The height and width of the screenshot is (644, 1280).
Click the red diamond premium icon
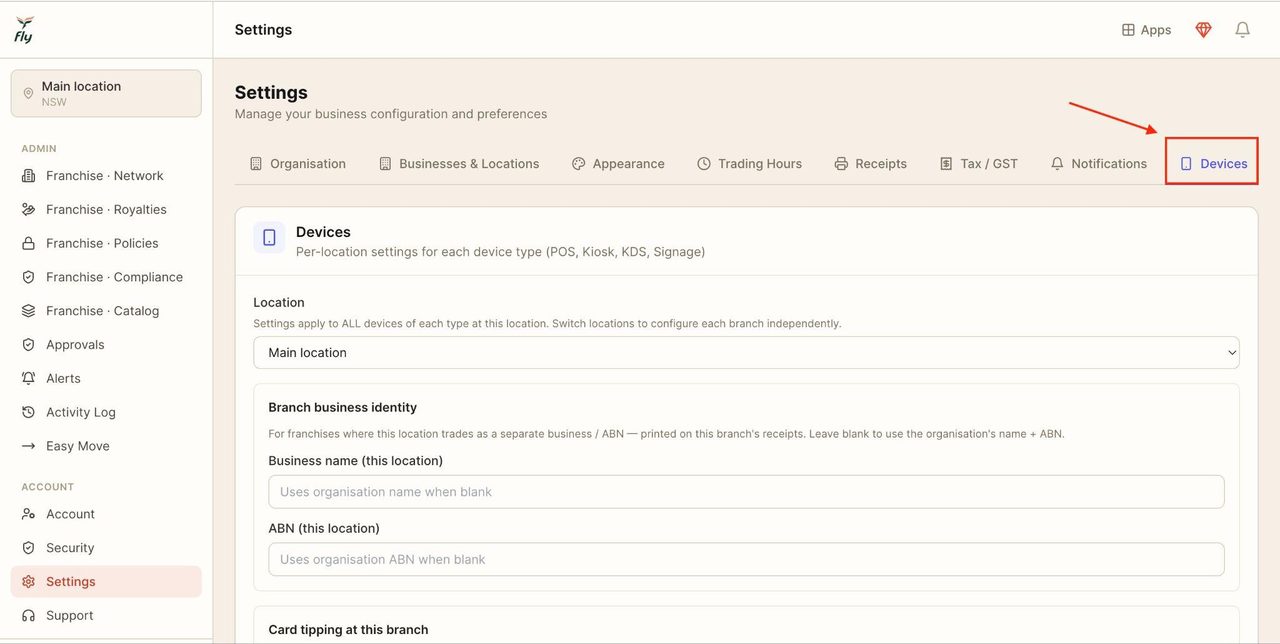1204,30
